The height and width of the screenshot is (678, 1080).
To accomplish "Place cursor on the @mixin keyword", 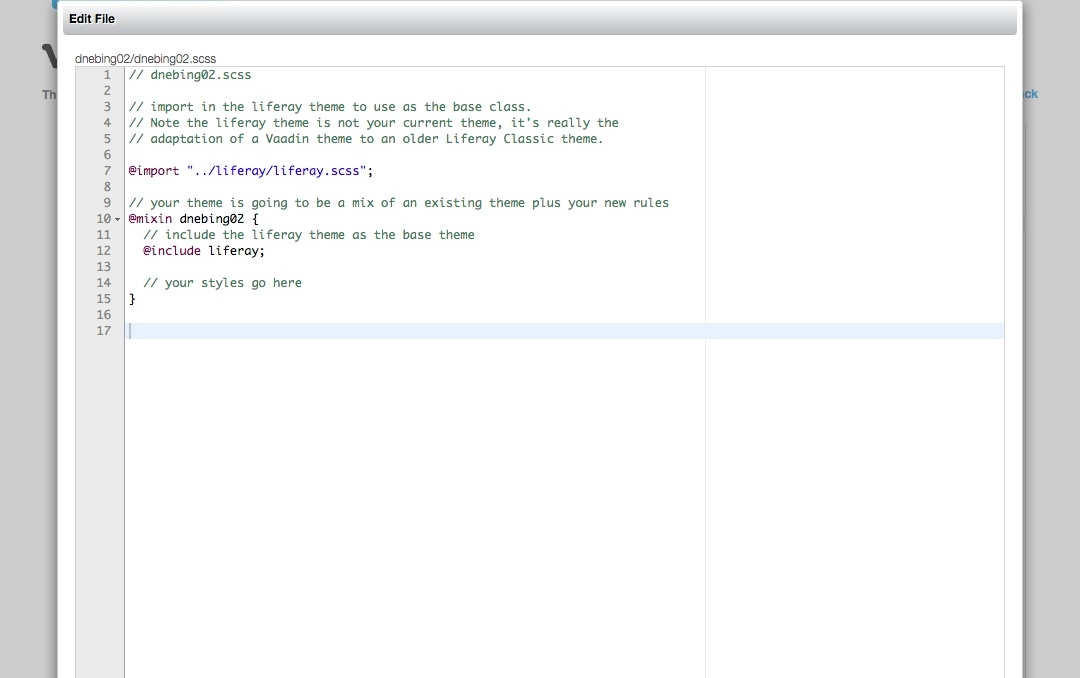I will [x=150, y=219].
